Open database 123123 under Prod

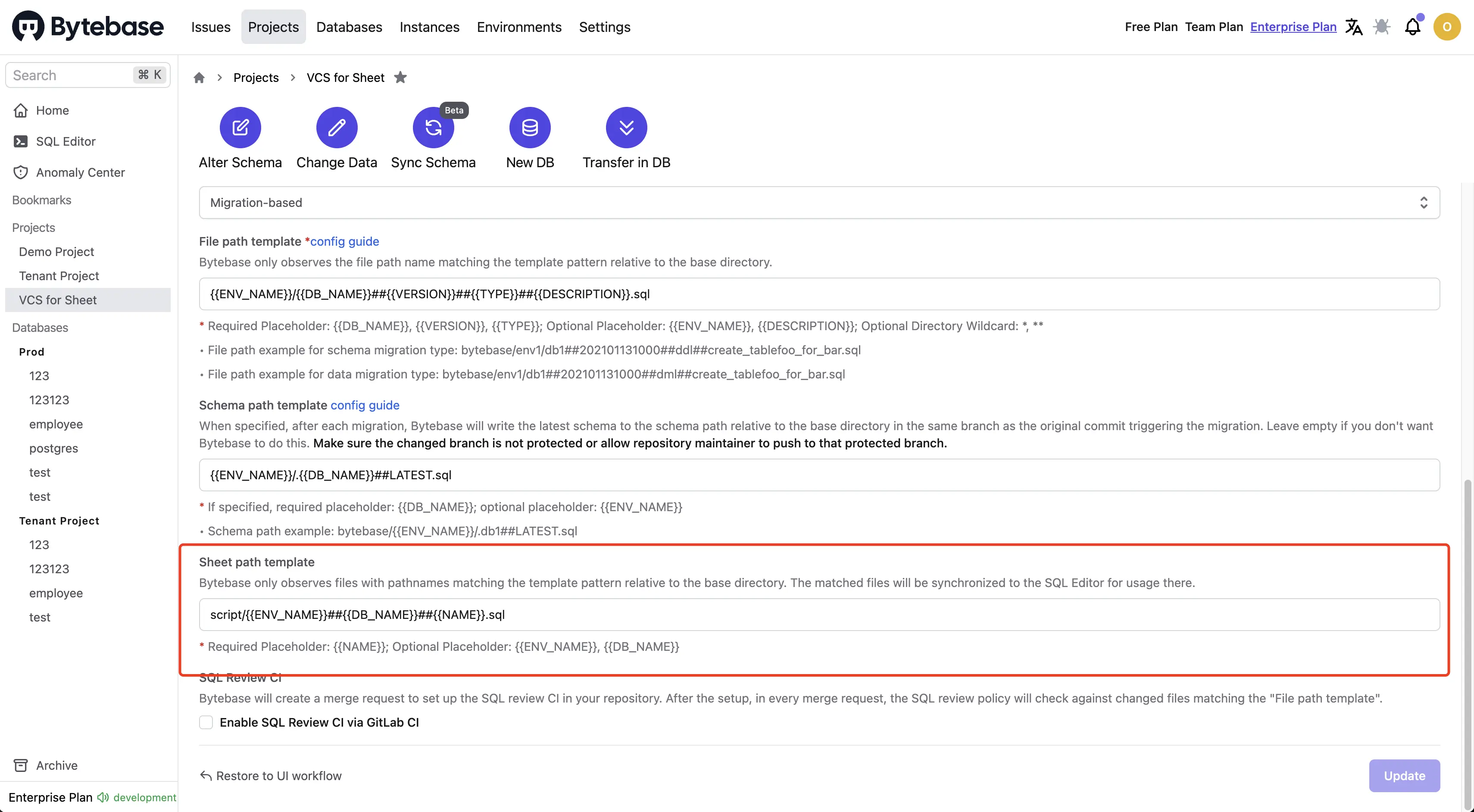[49, 400]
